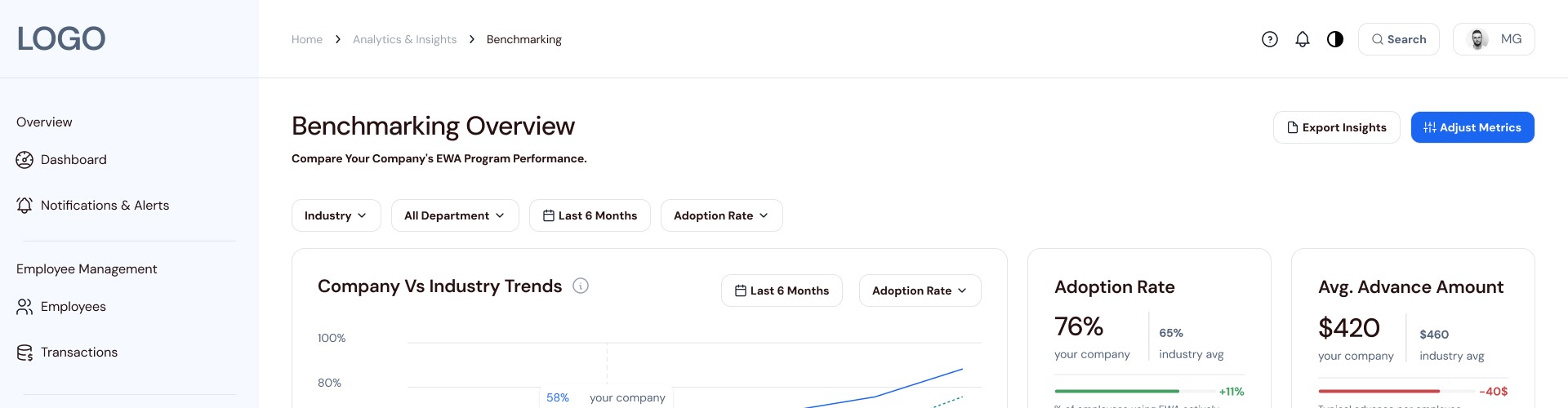Click the Transactions coins icon in sidebar
Image resolution: width=1568 pixels, height=408 pixels.
(x=24, y=353)
